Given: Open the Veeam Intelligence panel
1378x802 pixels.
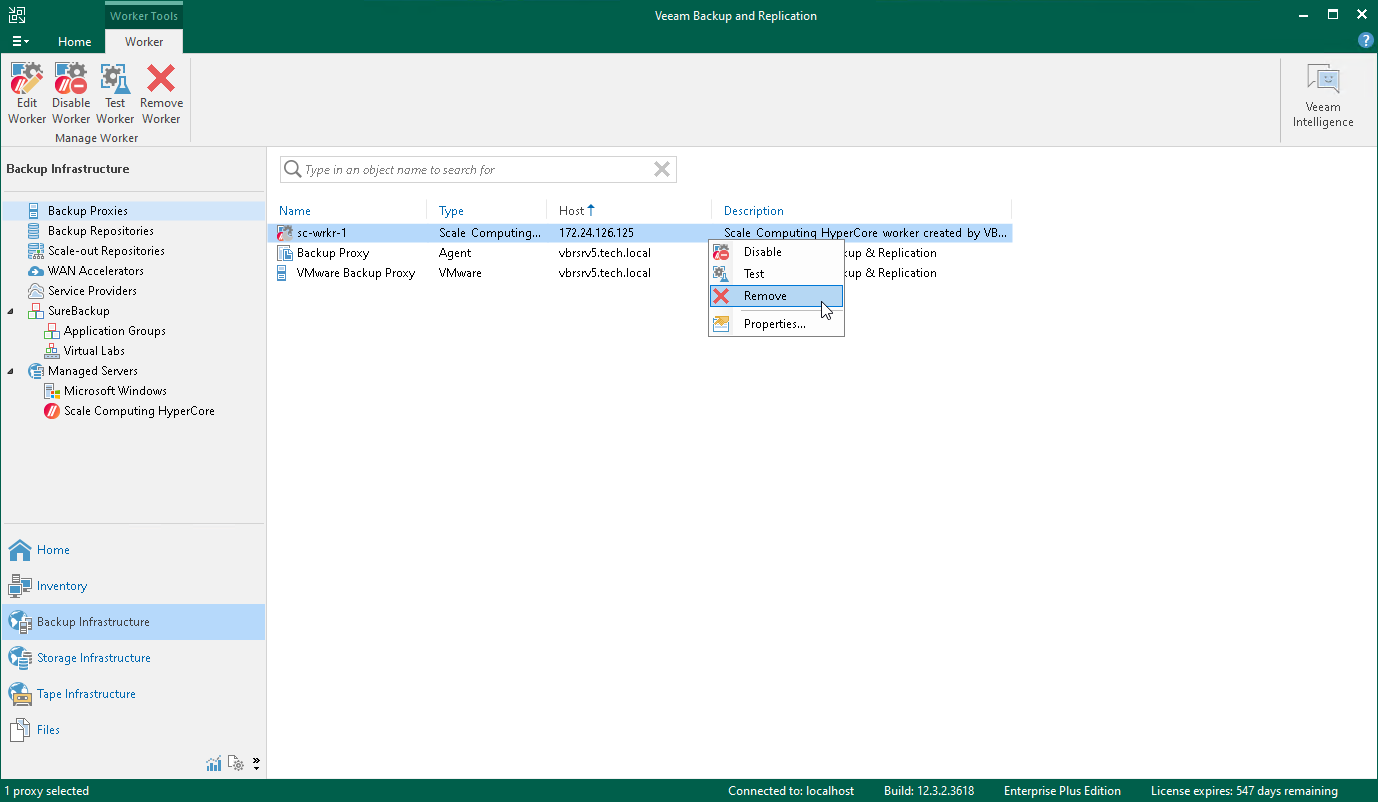Looking at the screenshot, I should 1322,97.
